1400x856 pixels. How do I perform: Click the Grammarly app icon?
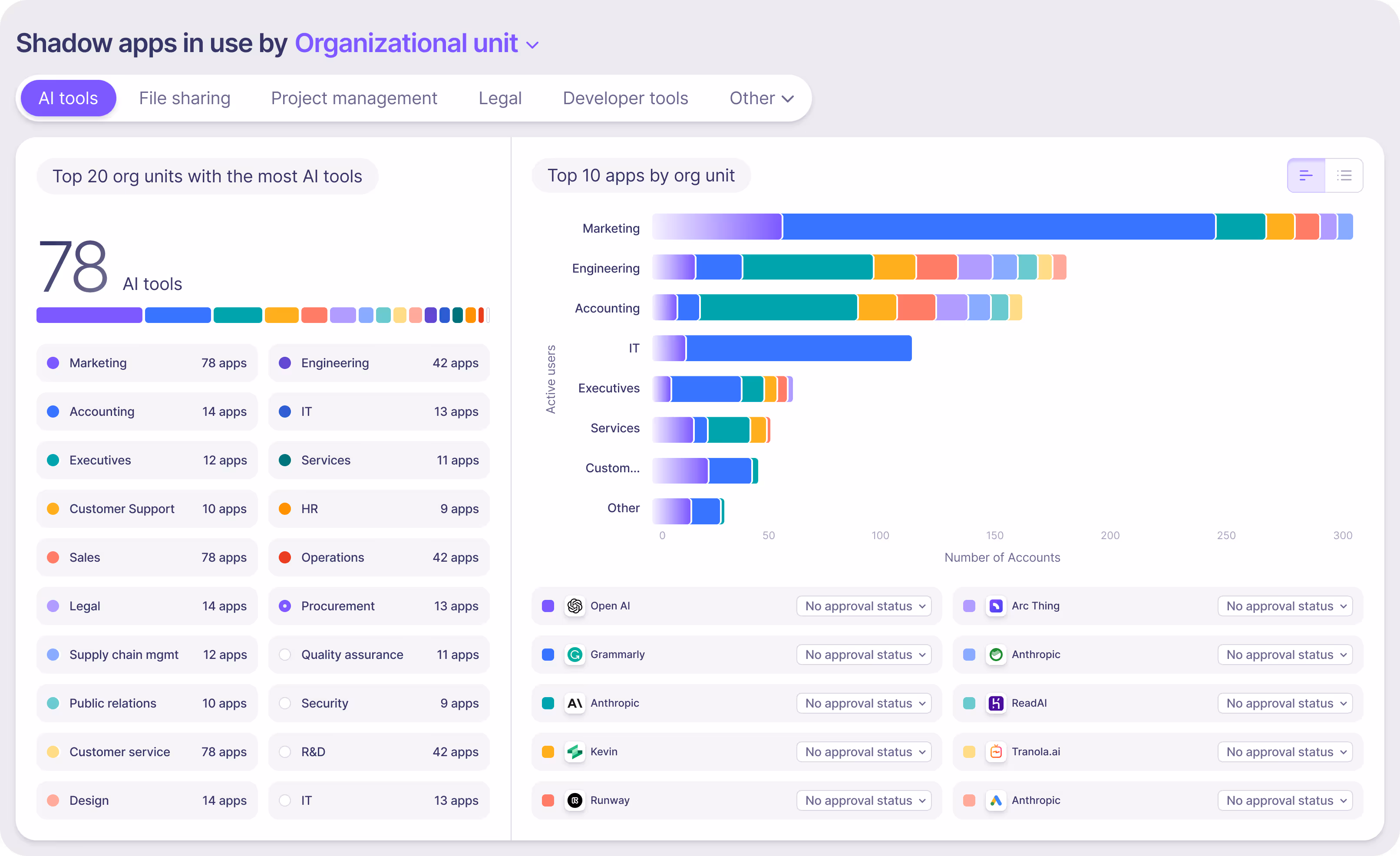pyautogui.click(x=575, y=655)
